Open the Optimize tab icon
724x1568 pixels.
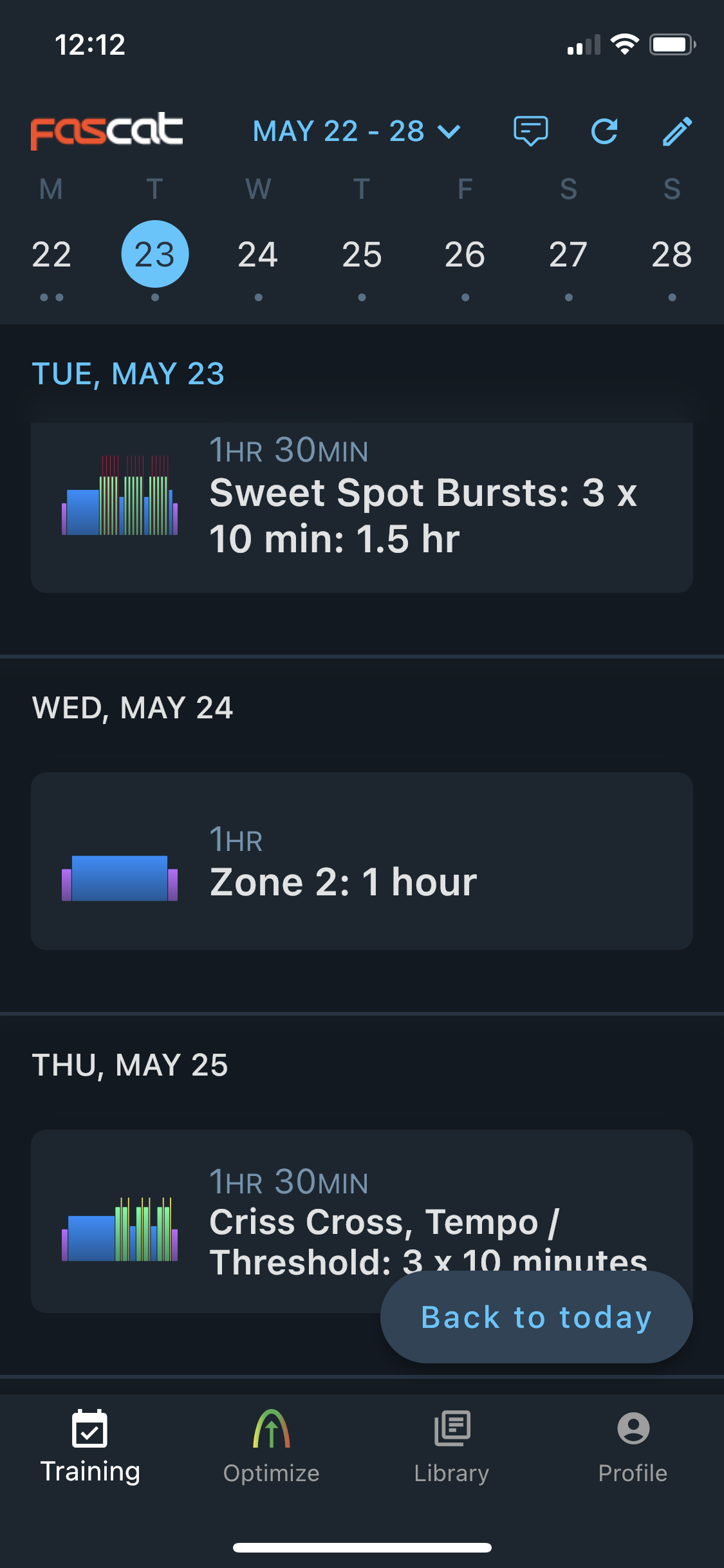click(272, 1428)
